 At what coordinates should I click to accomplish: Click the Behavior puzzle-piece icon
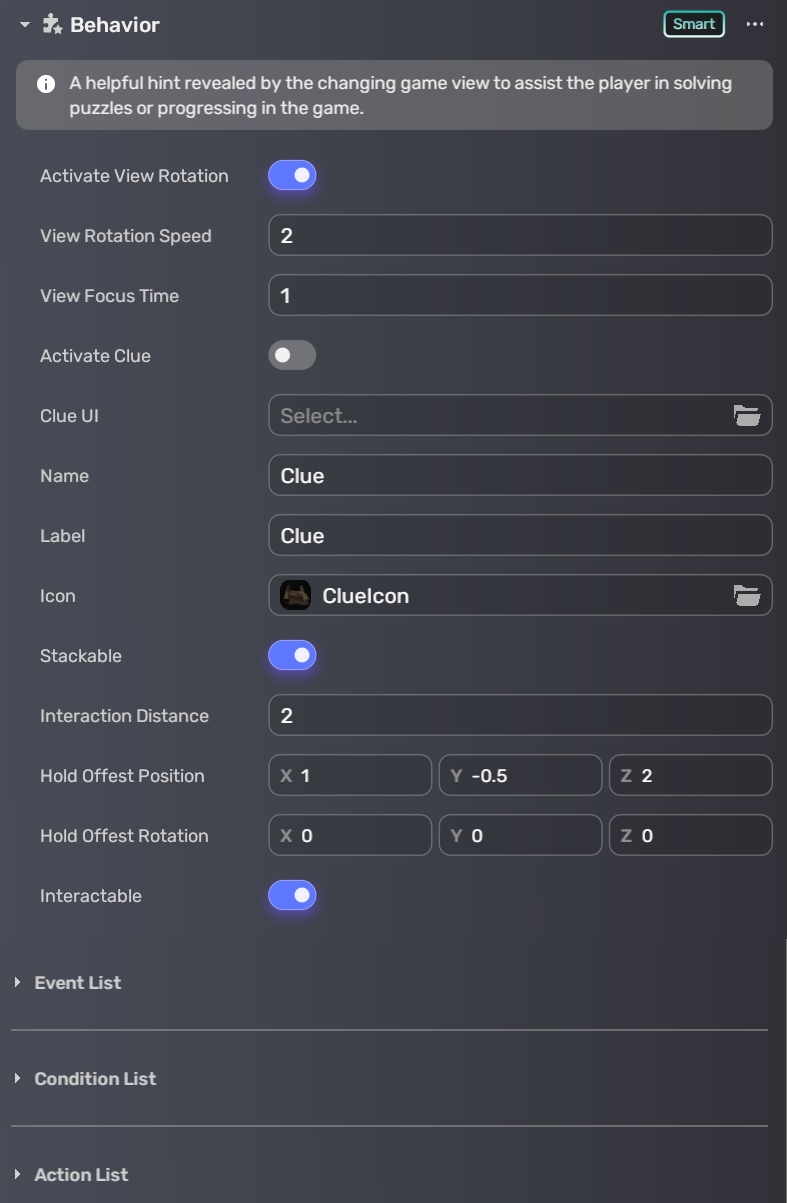point(52,24)
